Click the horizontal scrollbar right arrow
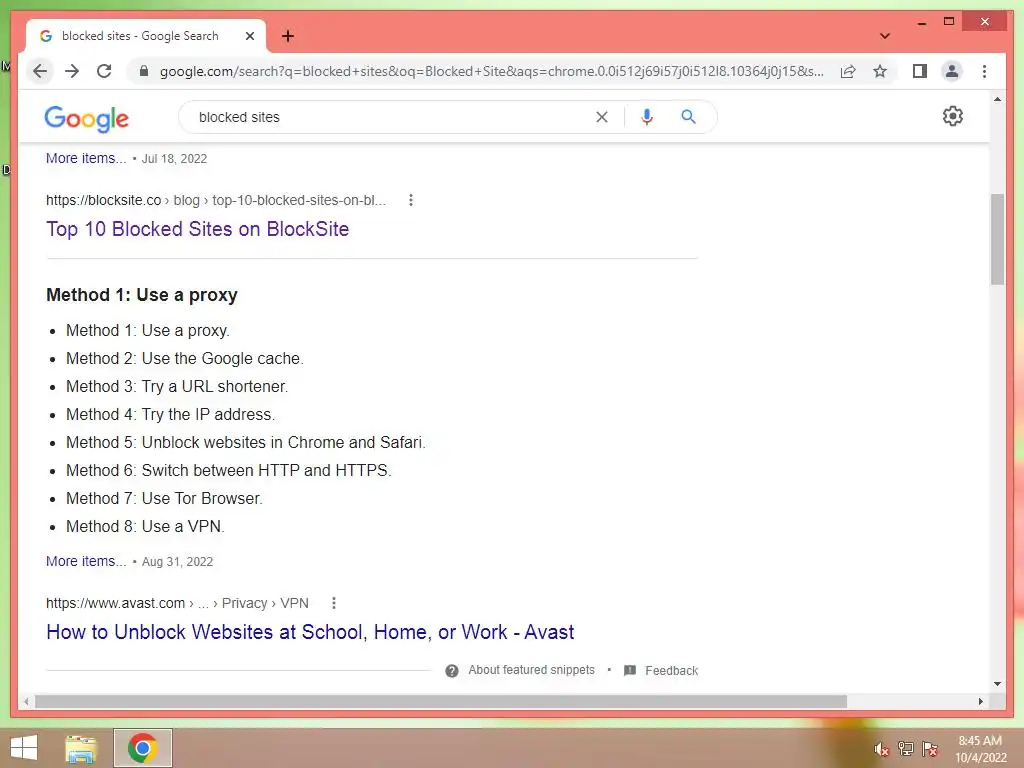 (980, 701)
